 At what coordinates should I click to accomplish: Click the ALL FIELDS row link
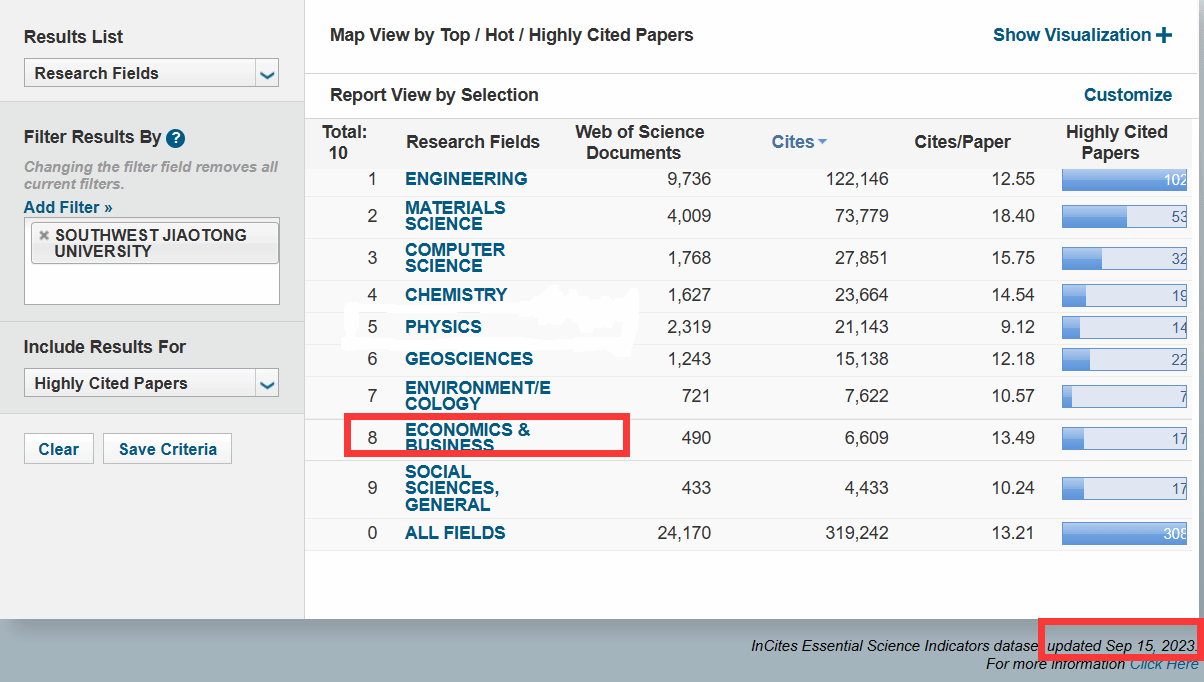[x=455, y=533]
